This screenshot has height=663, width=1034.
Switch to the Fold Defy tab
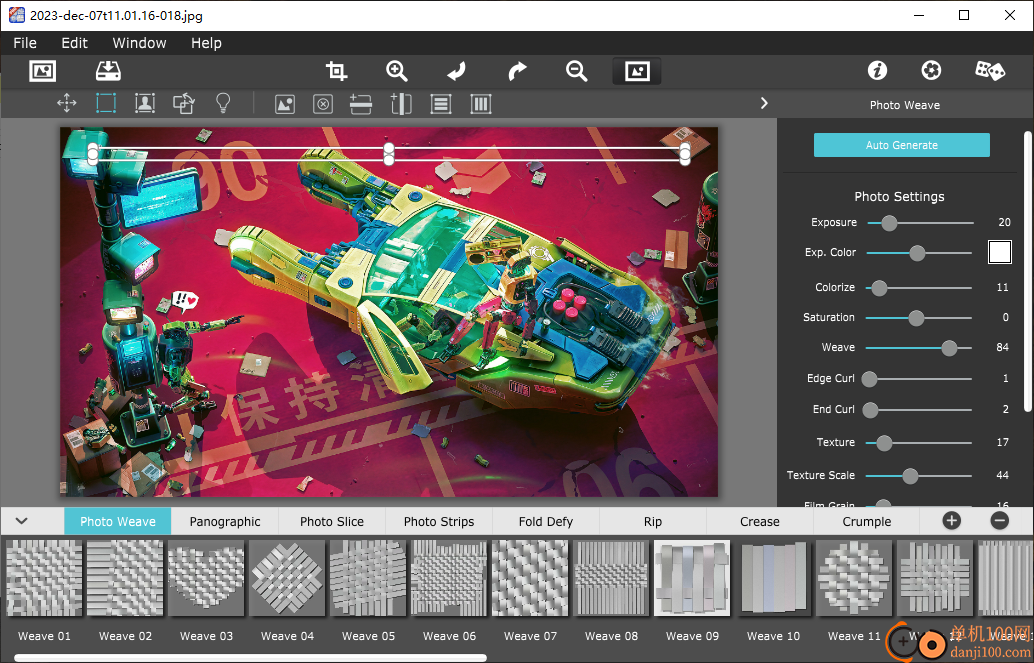(x=545, y=521)
